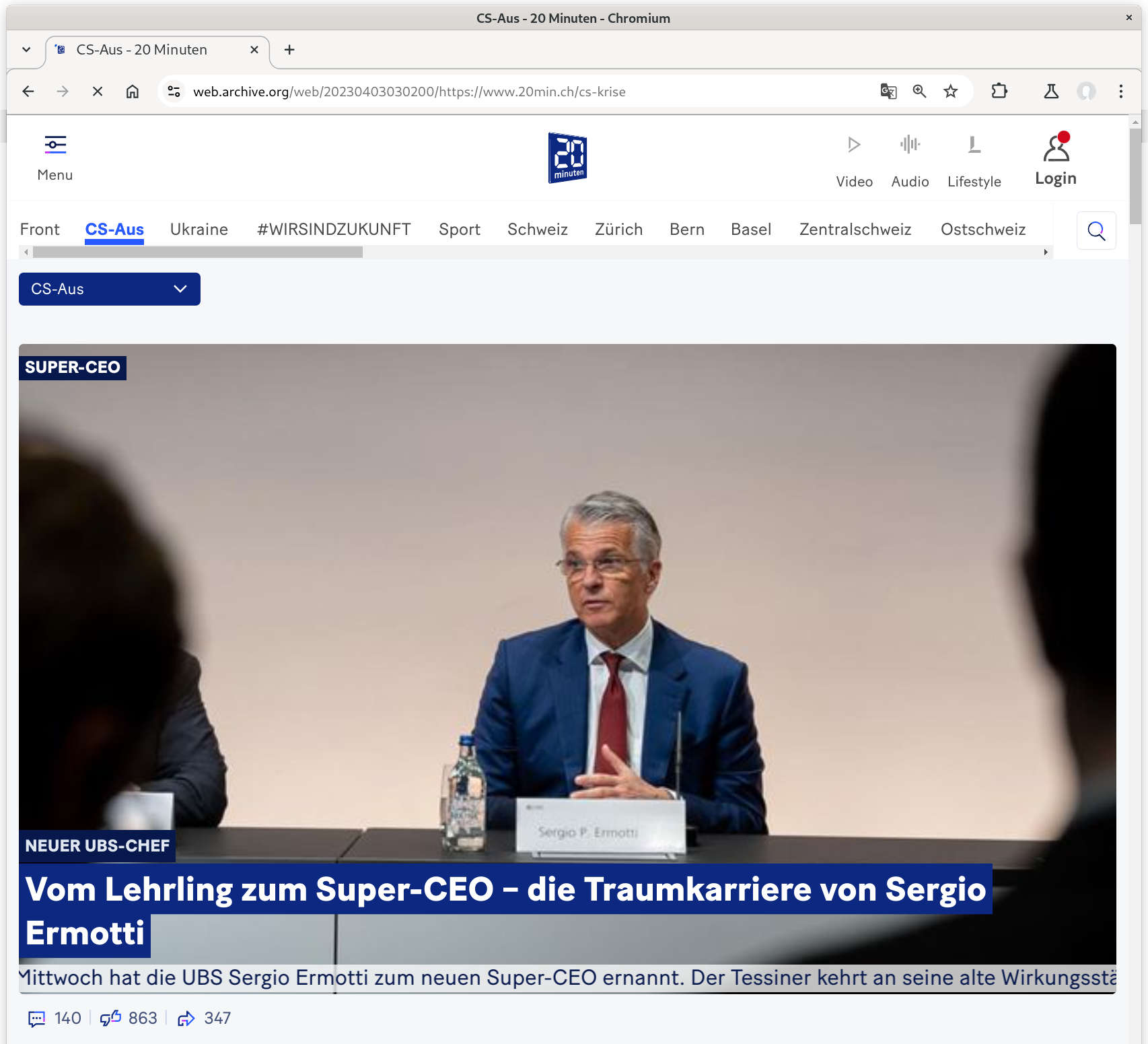The image size is (1148, 1044).
Task: Open the Sergio Ermotti headline article
Action: point(505,911)
